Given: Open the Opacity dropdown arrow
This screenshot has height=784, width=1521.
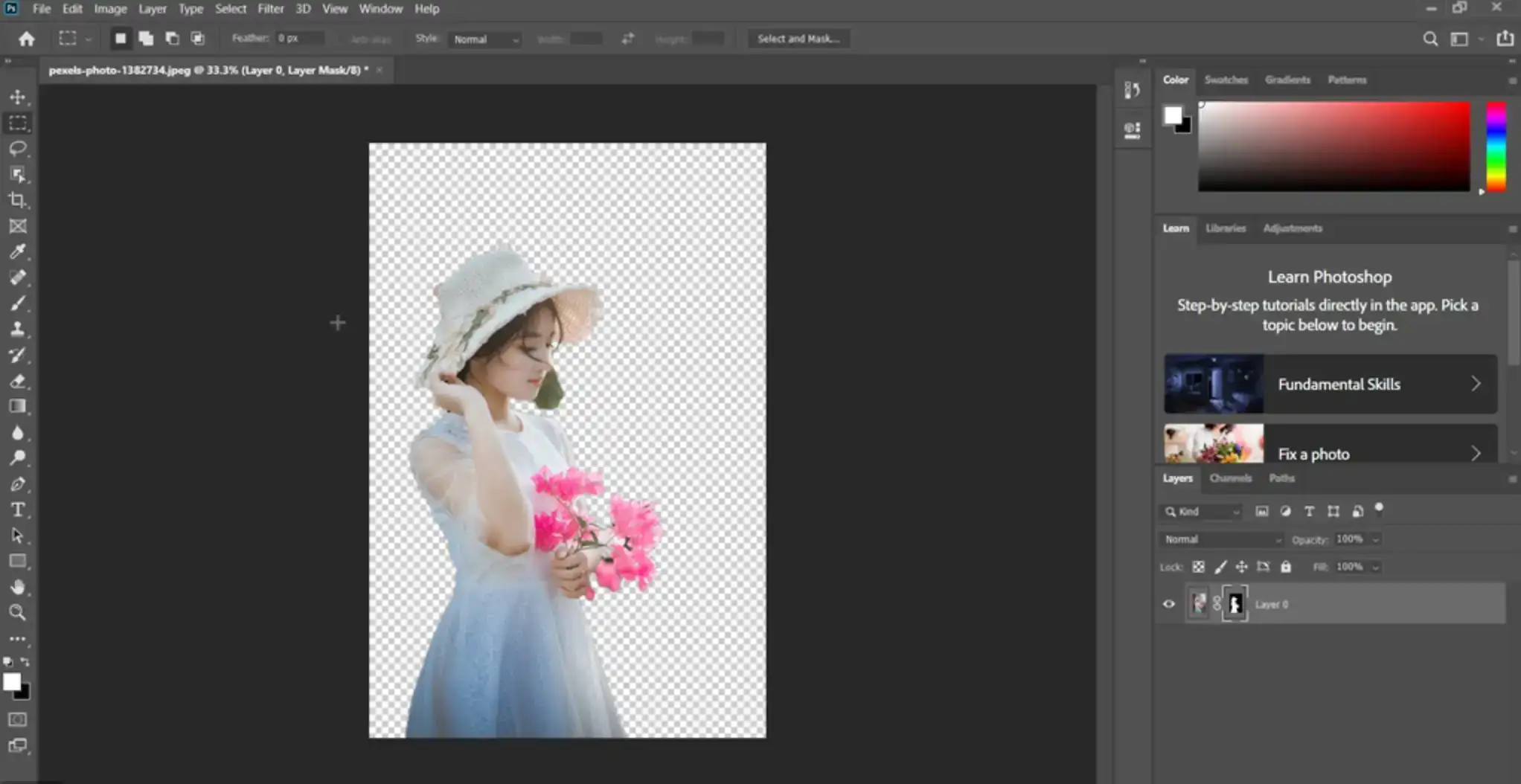Looking at the screenshot, I should coord(1376,539).
